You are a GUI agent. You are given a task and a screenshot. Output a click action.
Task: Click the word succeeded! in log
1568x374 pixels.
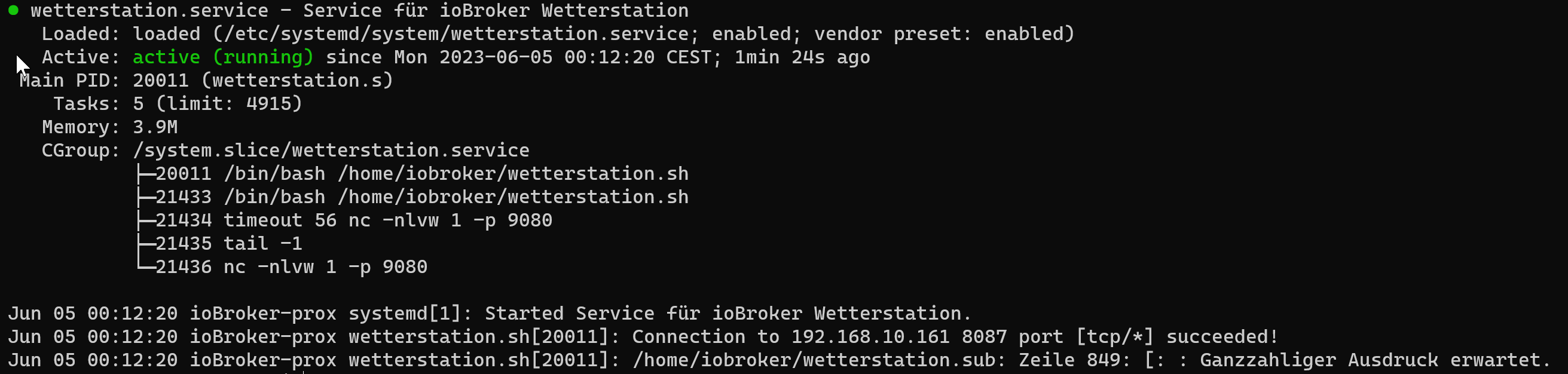tap(1222, 337)
